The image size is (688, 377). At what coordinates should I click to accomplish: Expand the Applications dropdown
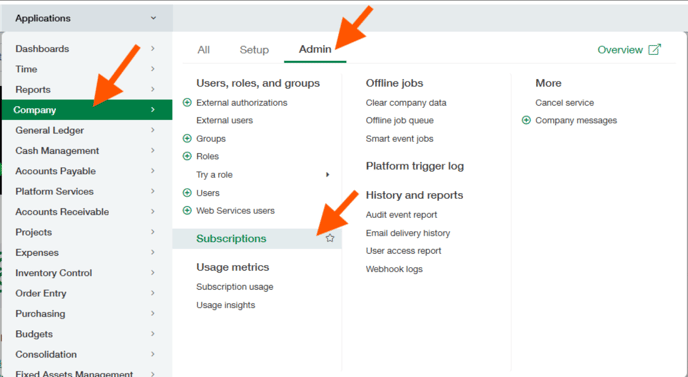click(x=86, y=18)
